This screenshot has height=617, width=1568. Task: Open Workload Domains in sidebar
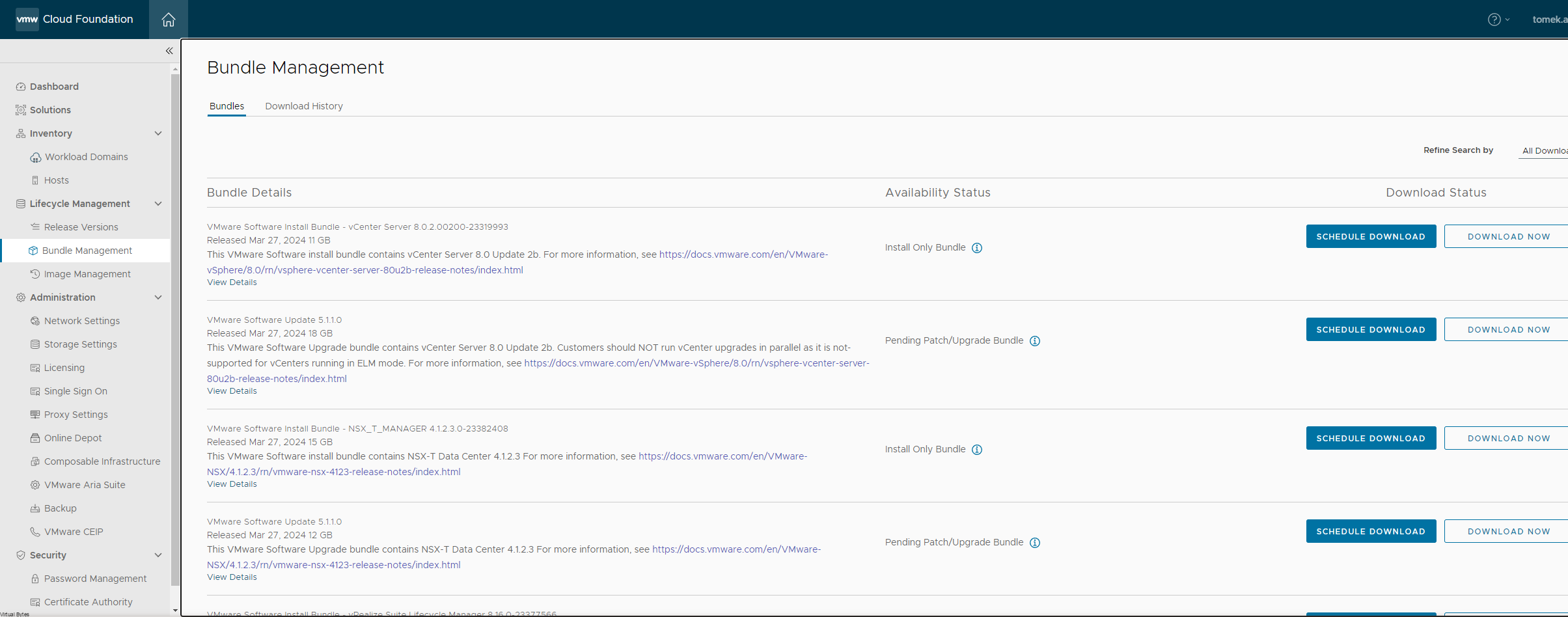(85, 157)
